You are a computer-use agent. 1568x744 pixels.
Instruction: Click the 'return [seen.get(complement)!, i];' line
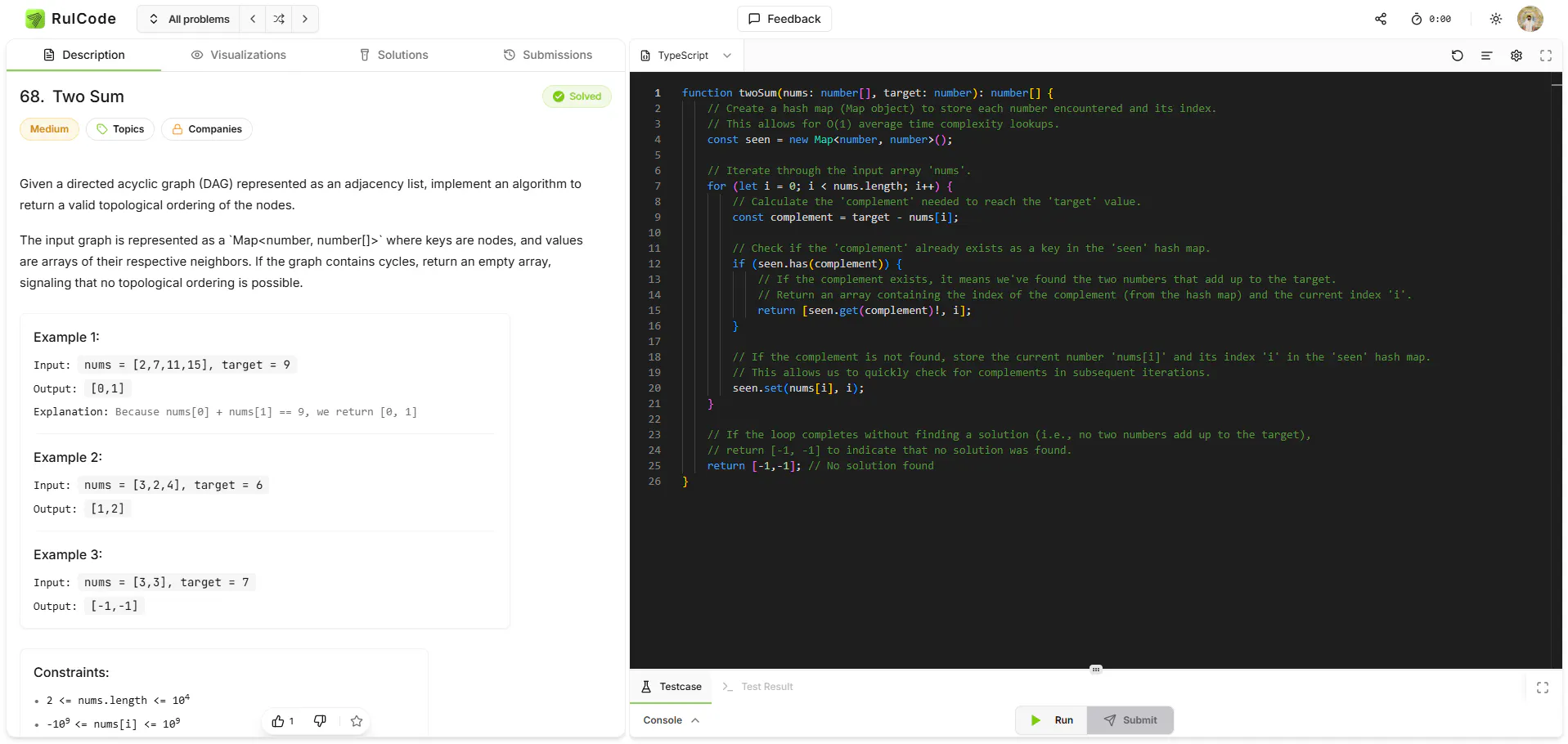coord(864,311)
